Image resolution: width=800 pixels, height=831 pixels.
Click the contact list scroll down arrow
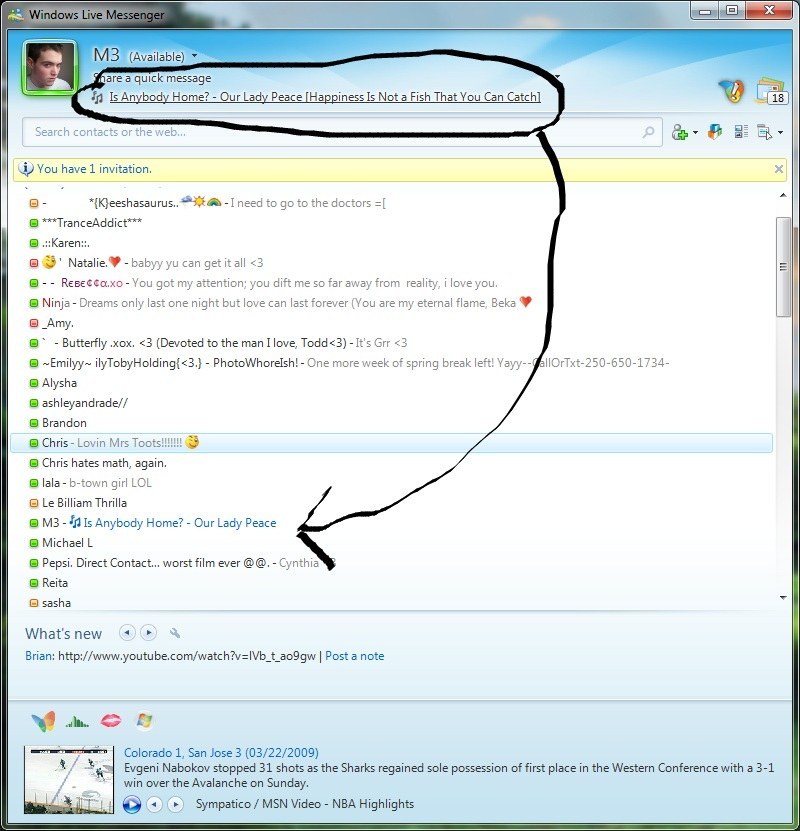click(783, 597)
